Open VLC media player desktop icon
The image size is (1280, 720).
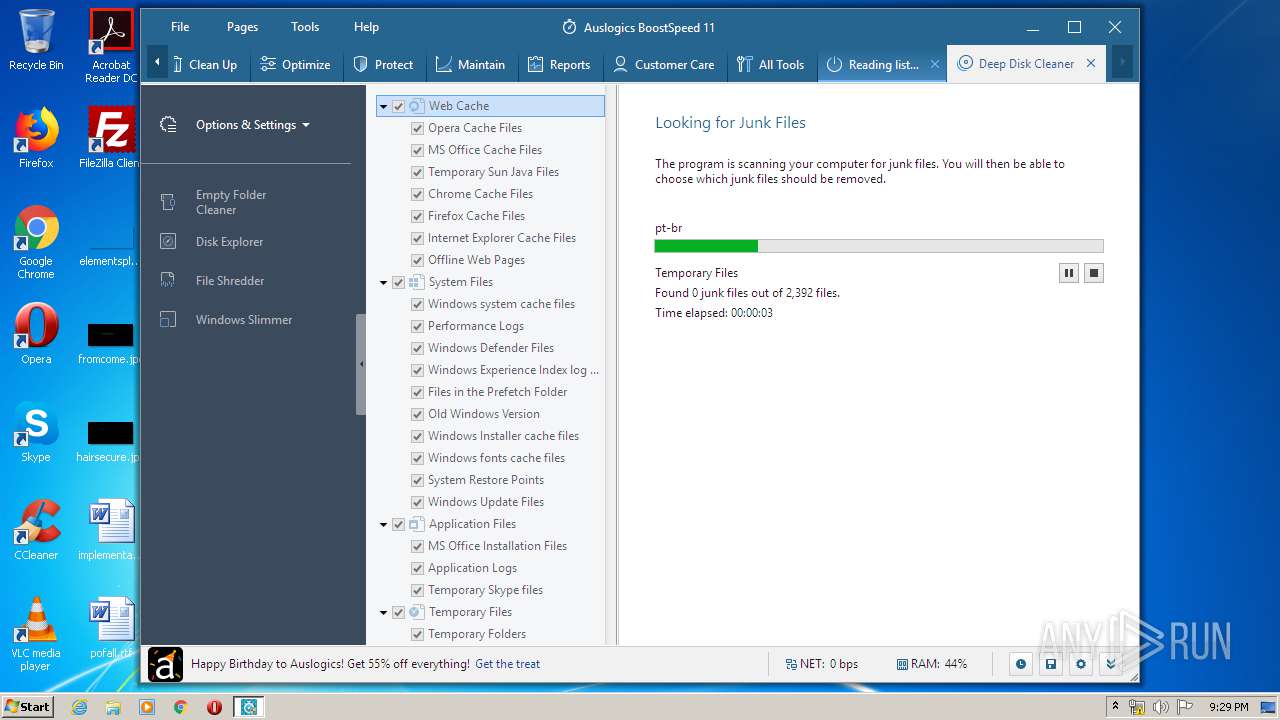tap(36, 634)
